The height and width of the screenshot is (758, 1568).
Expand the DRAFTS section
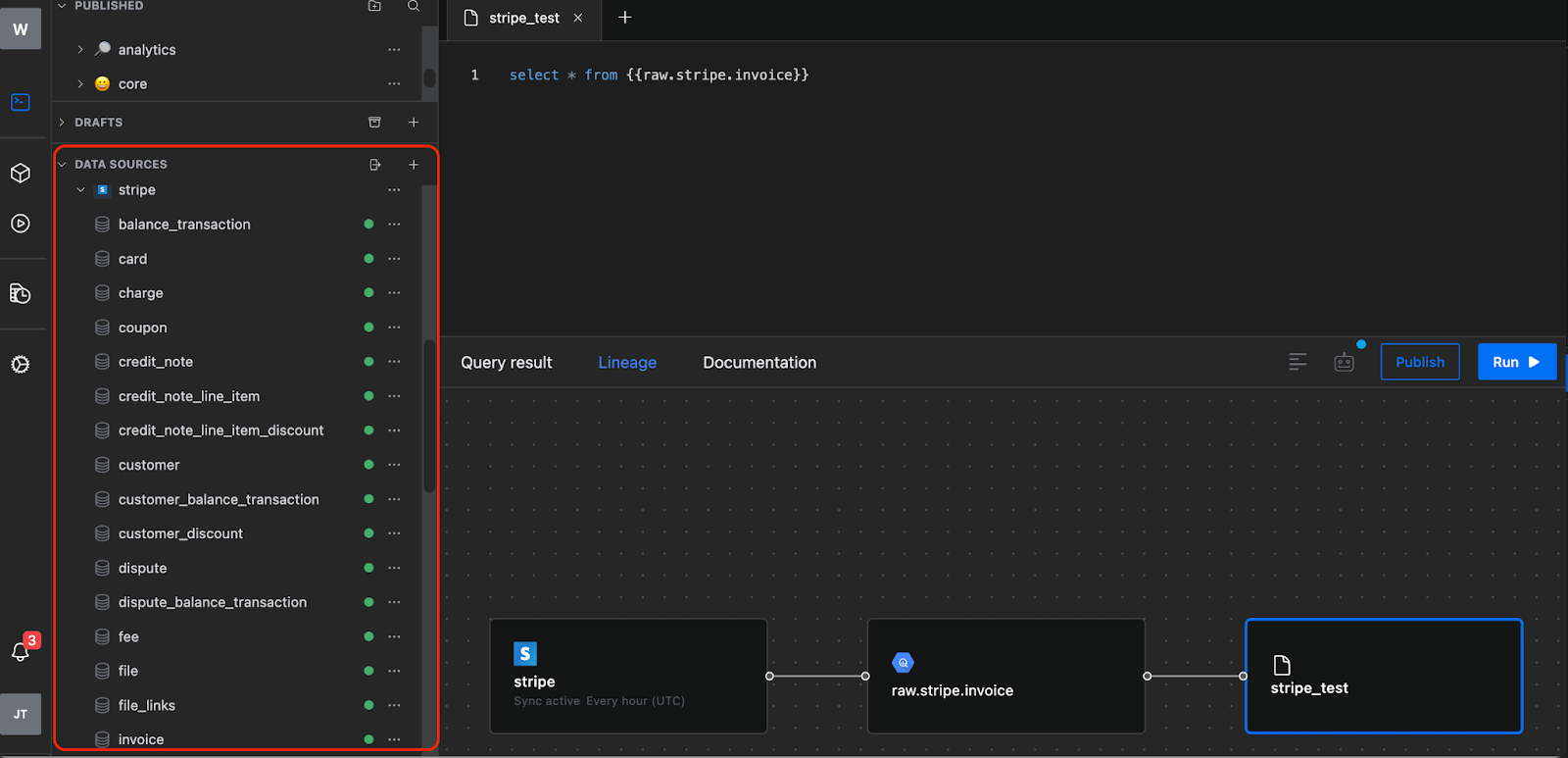click(62, 123)
